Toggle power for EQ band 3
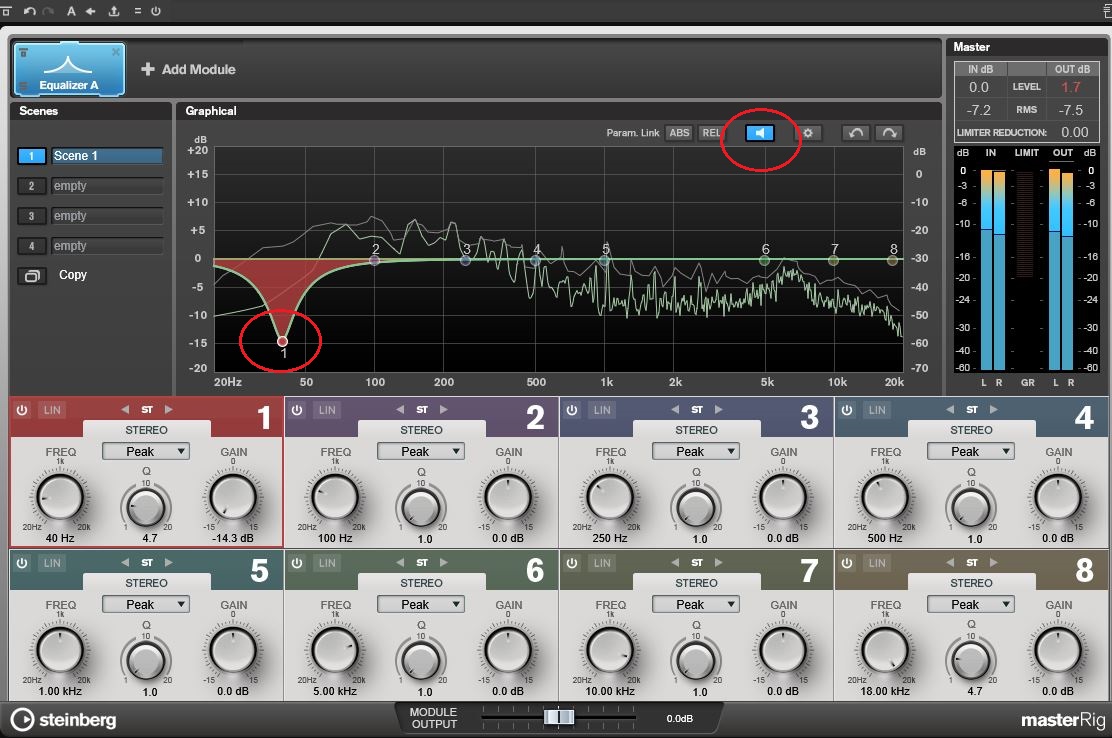Screen dimensions: 1112x738 tap(572, 410)
